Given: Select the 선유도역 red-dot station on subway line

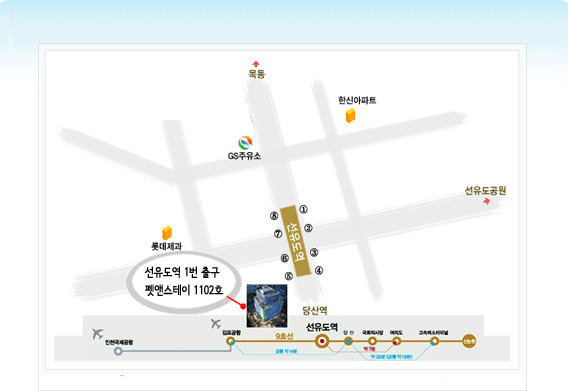Looking at the screenshot, I should [321, 341].
